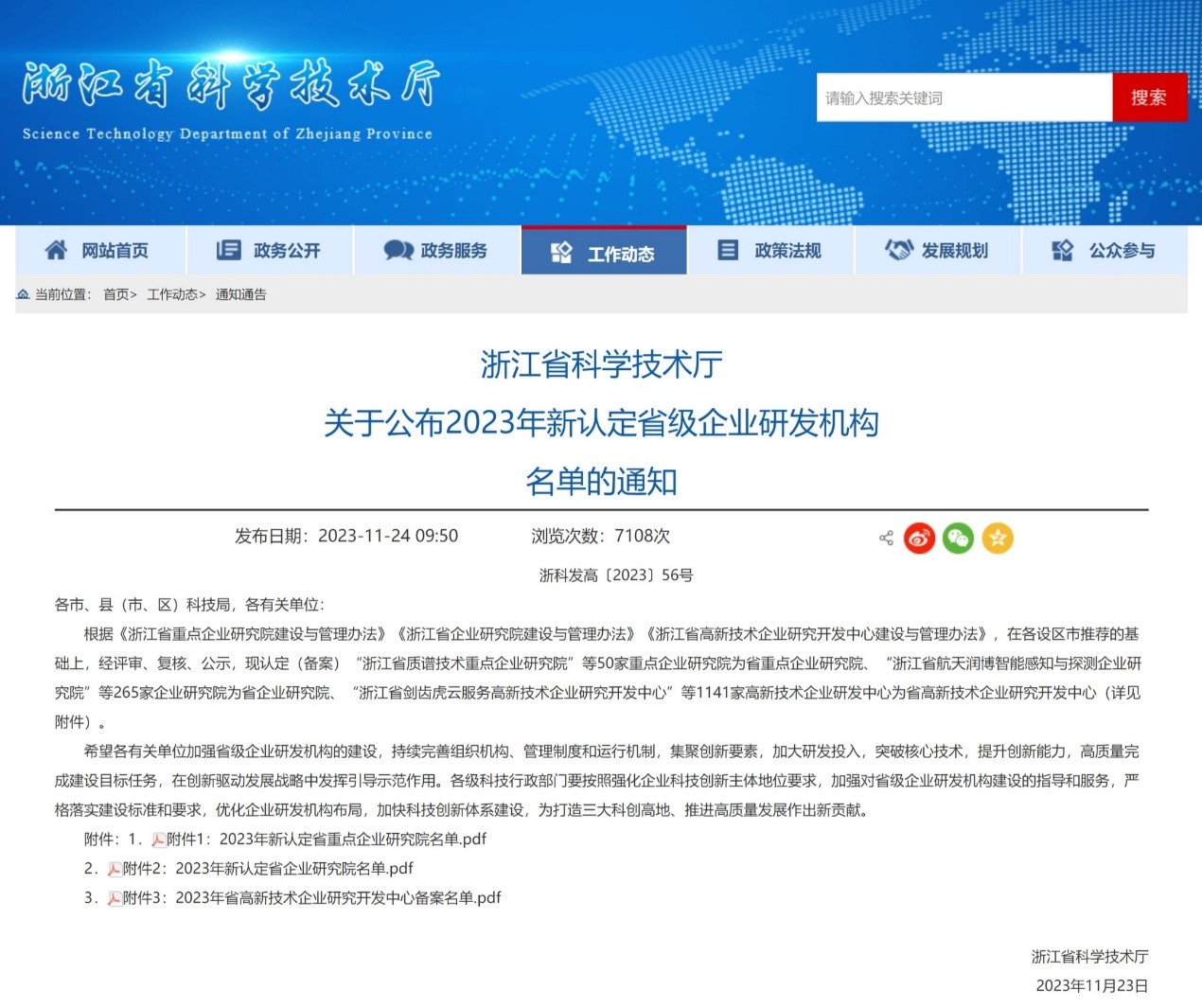Click the signature 浙江省科学技术厅 at the bottom

(1090, 957)
